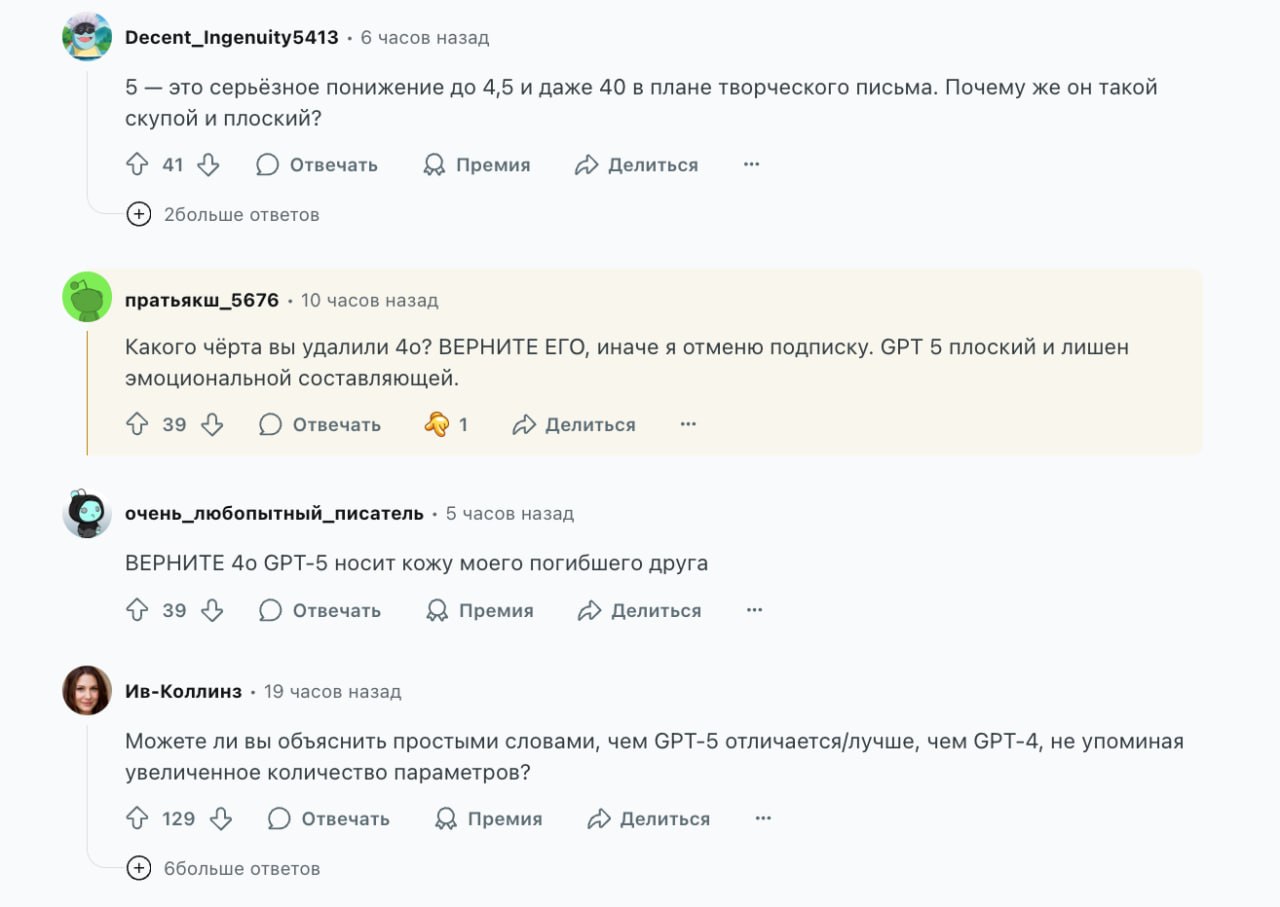This screenshot has width=1280, height=907.
Task: Give Премия award to Ив-Коллинз's comment
Action: pyautogui.click(x=488, y=819)
